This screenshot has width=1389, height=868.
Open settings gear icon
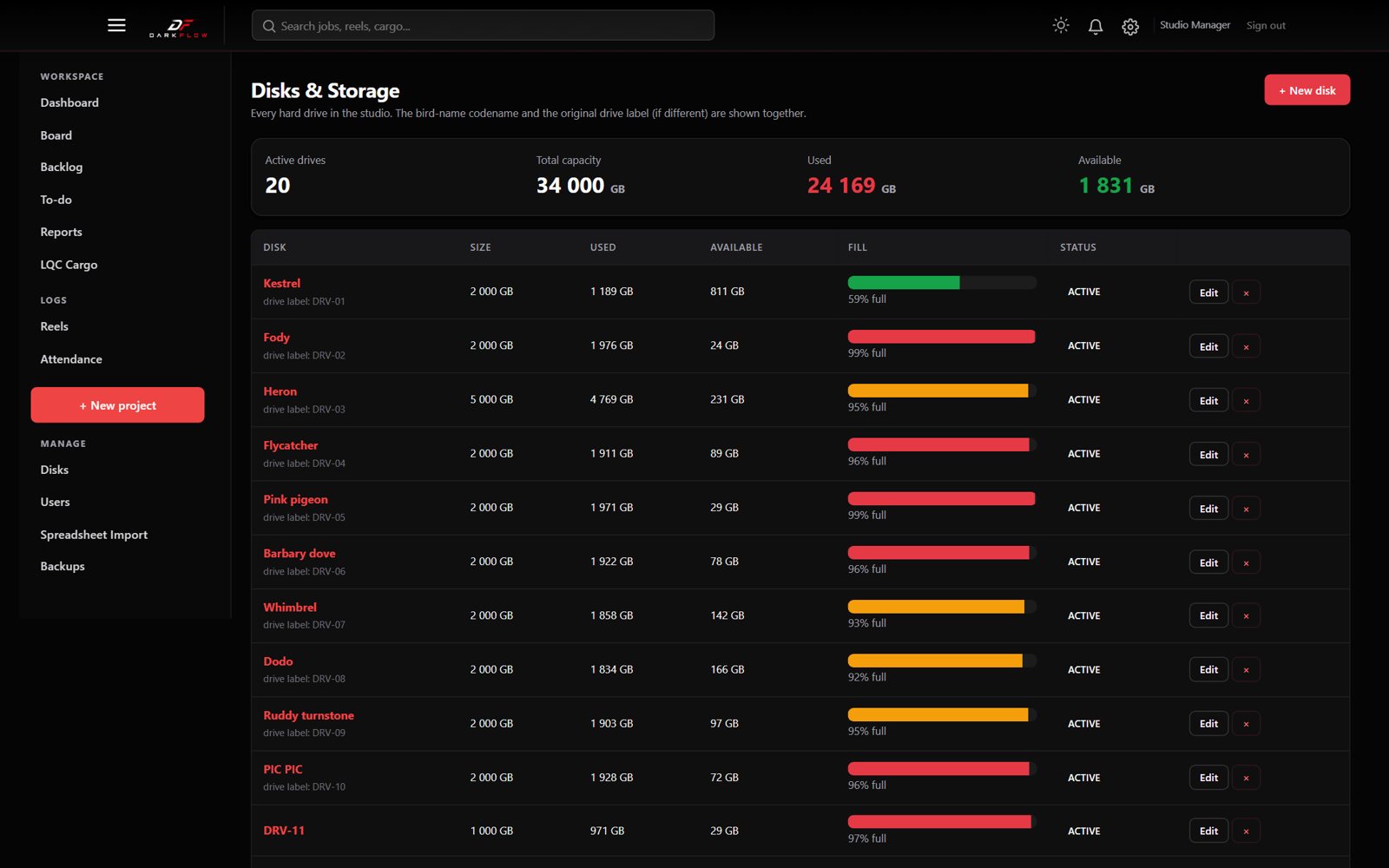tap(1130, 26)
